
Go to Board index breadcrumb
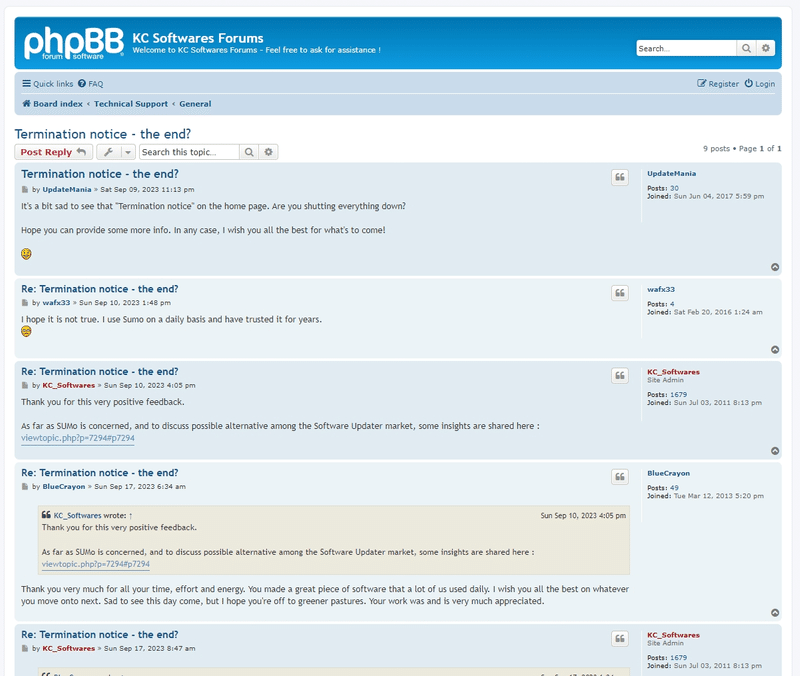tap(52, 104)
